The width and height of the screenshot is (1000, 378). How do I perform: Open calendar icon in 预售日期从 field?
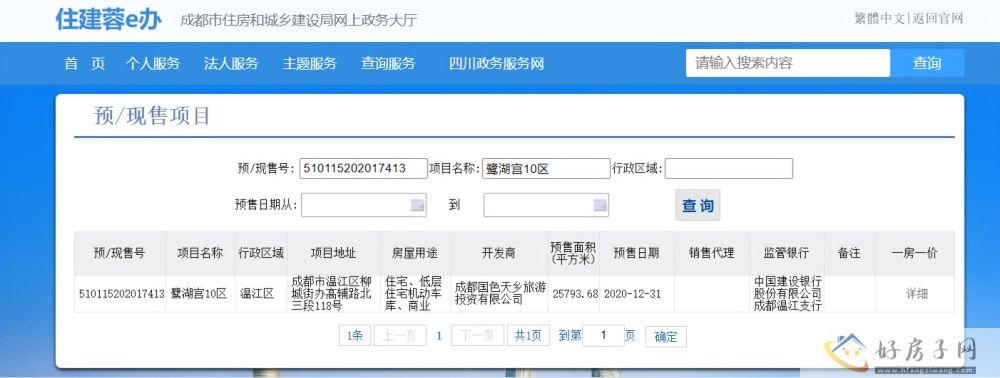coord(418,205)
